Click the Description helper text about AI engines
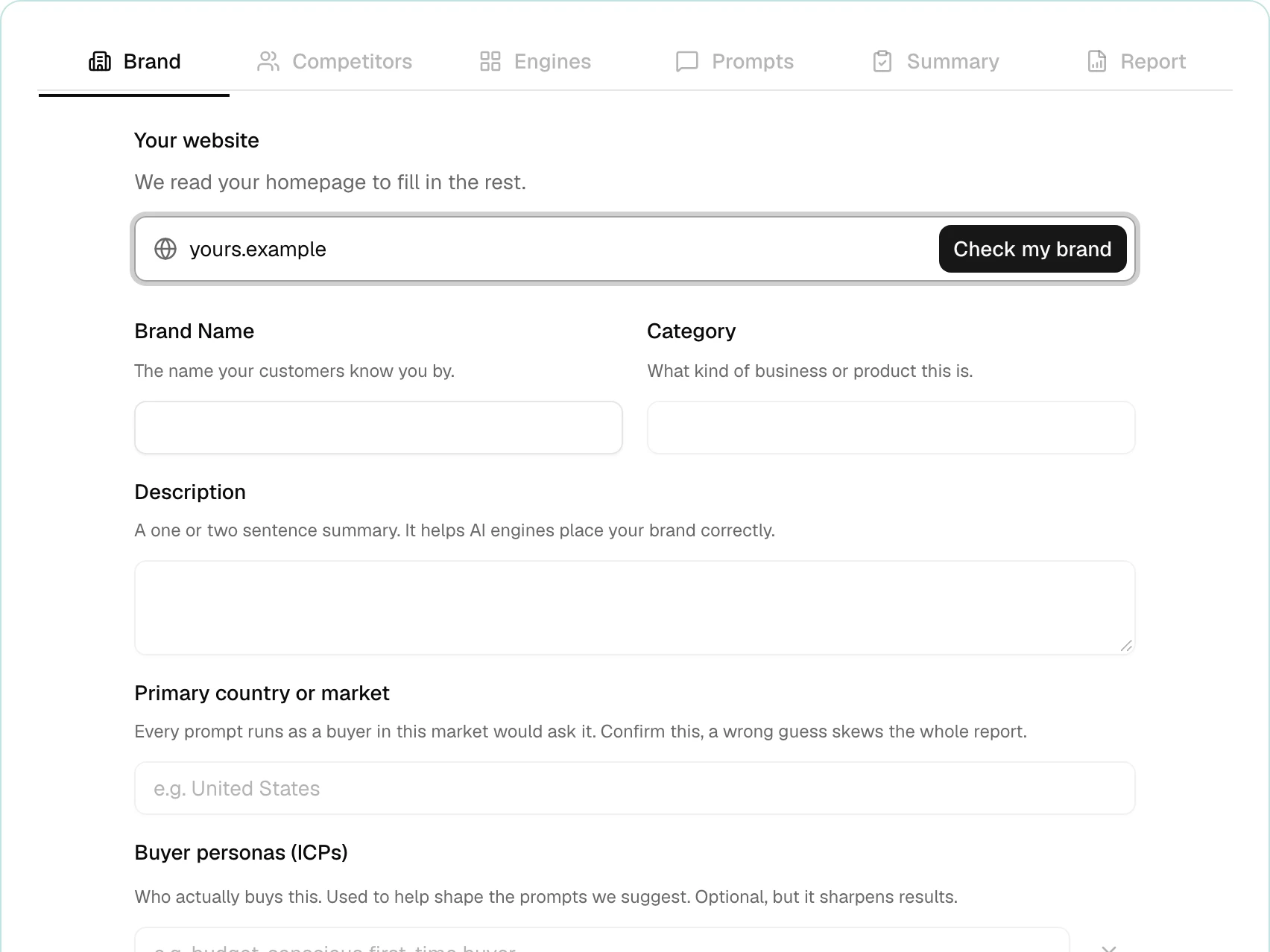Image resolution: width=1270 pixels, height=952 pixels. (x=455, y=530)
